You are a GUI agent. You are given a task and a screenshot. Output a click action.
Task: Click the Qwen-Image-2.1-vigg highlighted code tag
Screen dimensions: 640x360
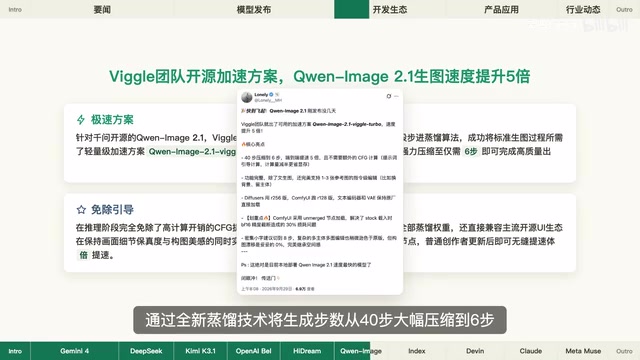192,151
